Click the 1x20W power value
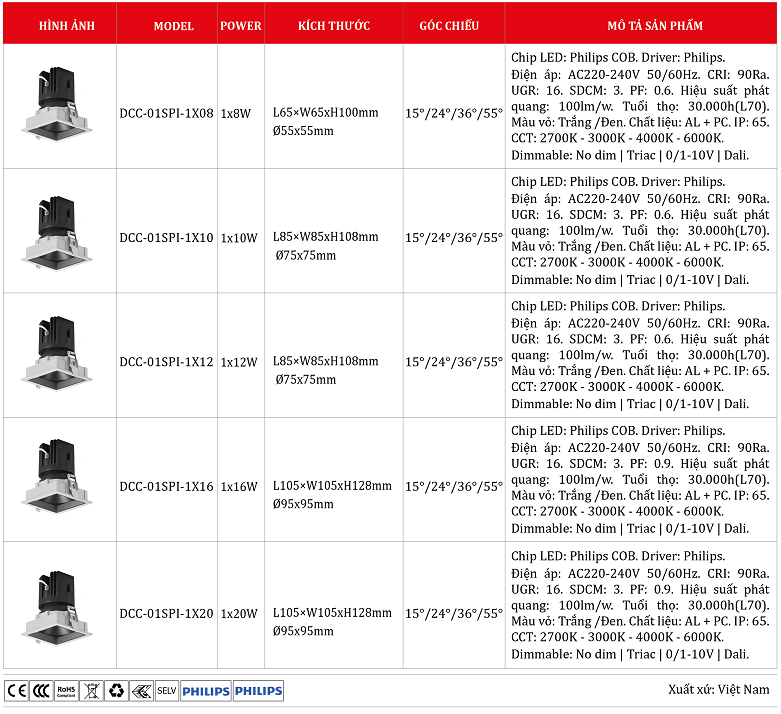The height and width of the screenshot is (714, 781). [x=239, y=613]
